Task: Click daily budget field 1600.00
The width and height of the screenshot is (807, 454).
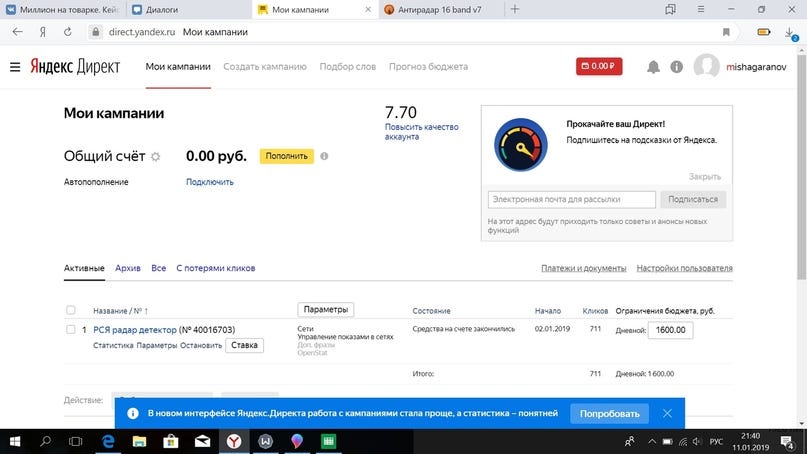Action: (670, 330)
